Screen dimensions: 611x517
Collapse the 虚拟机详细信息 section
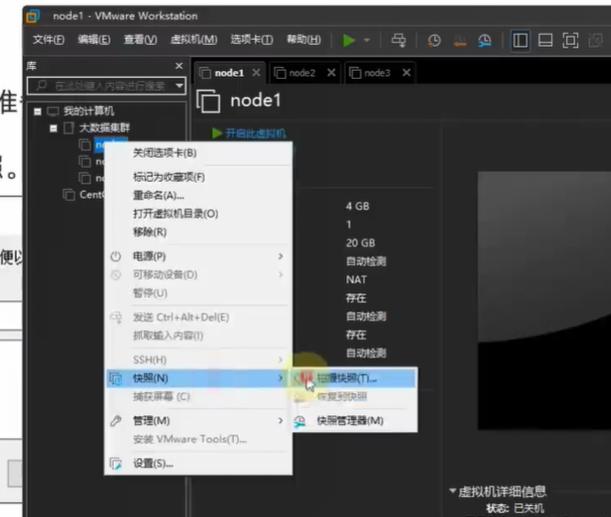[452, 491]
